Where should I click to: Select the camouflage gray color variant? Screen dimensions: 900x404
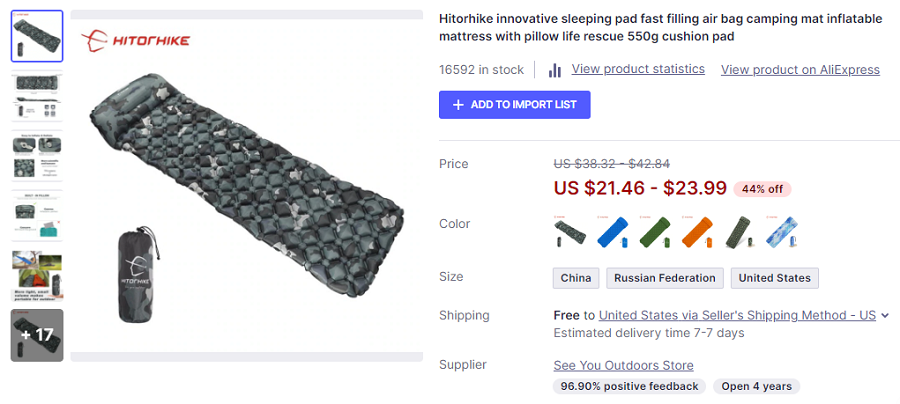(570, 232)
